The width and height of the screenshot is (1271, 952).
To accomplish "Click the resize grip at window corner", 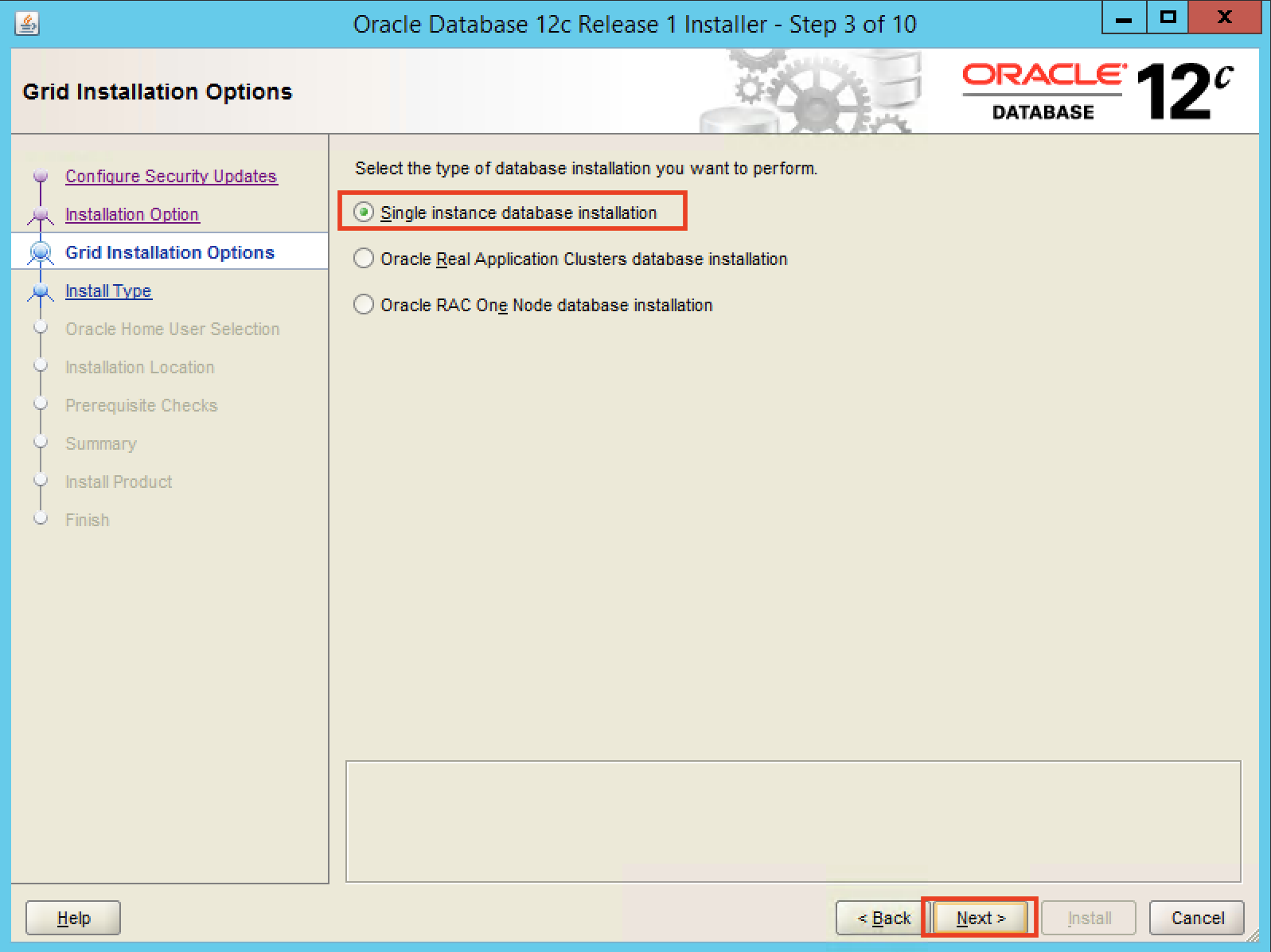I will pyautogui.click(x=1253, y=934).
